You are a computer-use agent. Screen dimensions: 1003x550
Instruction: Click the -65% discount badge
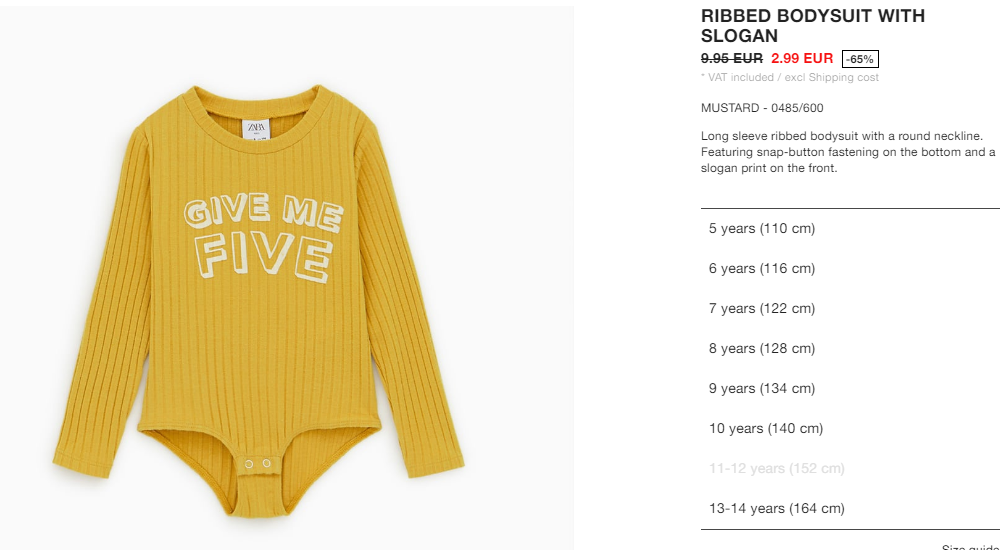coord(860,59)
